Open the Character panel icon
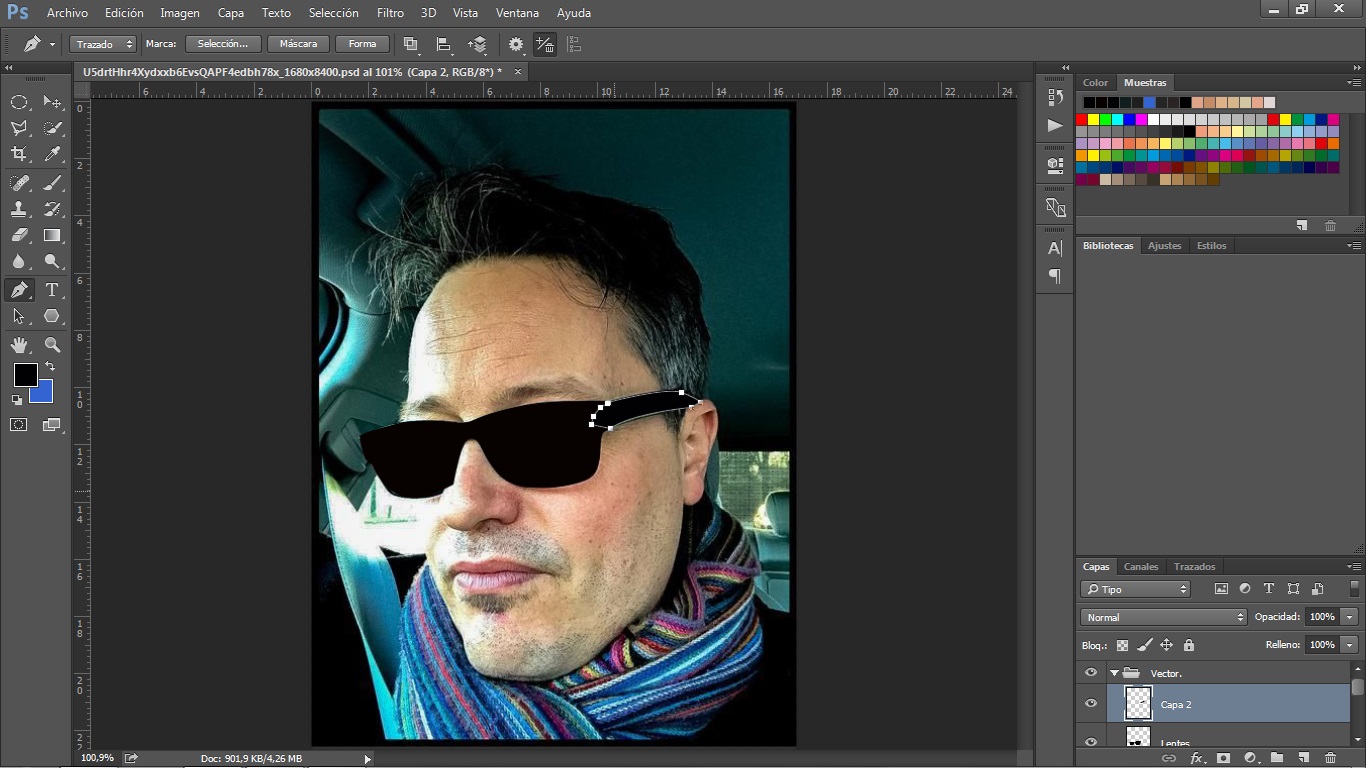This screenshot has height=768, width=1366. tap(1055, 248)
